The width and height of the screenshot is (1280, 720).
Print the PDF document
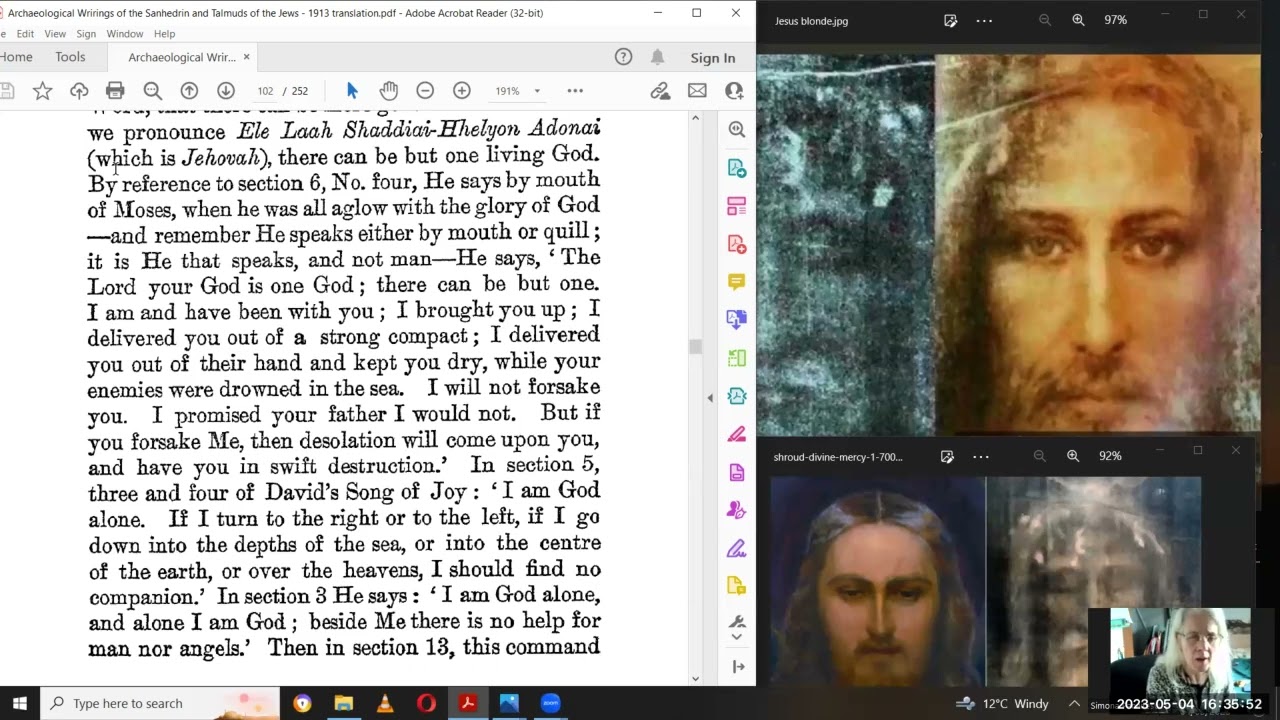[x=115, y=91]
